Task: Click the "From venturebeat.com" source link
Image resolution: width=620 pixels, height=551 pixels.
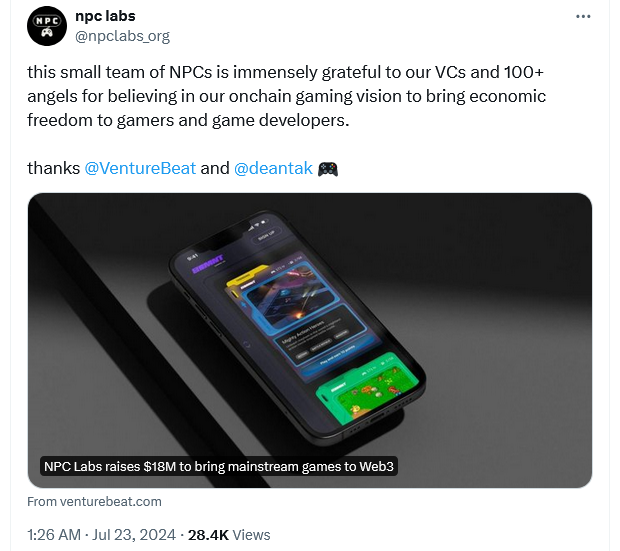Action: (94, 501)
